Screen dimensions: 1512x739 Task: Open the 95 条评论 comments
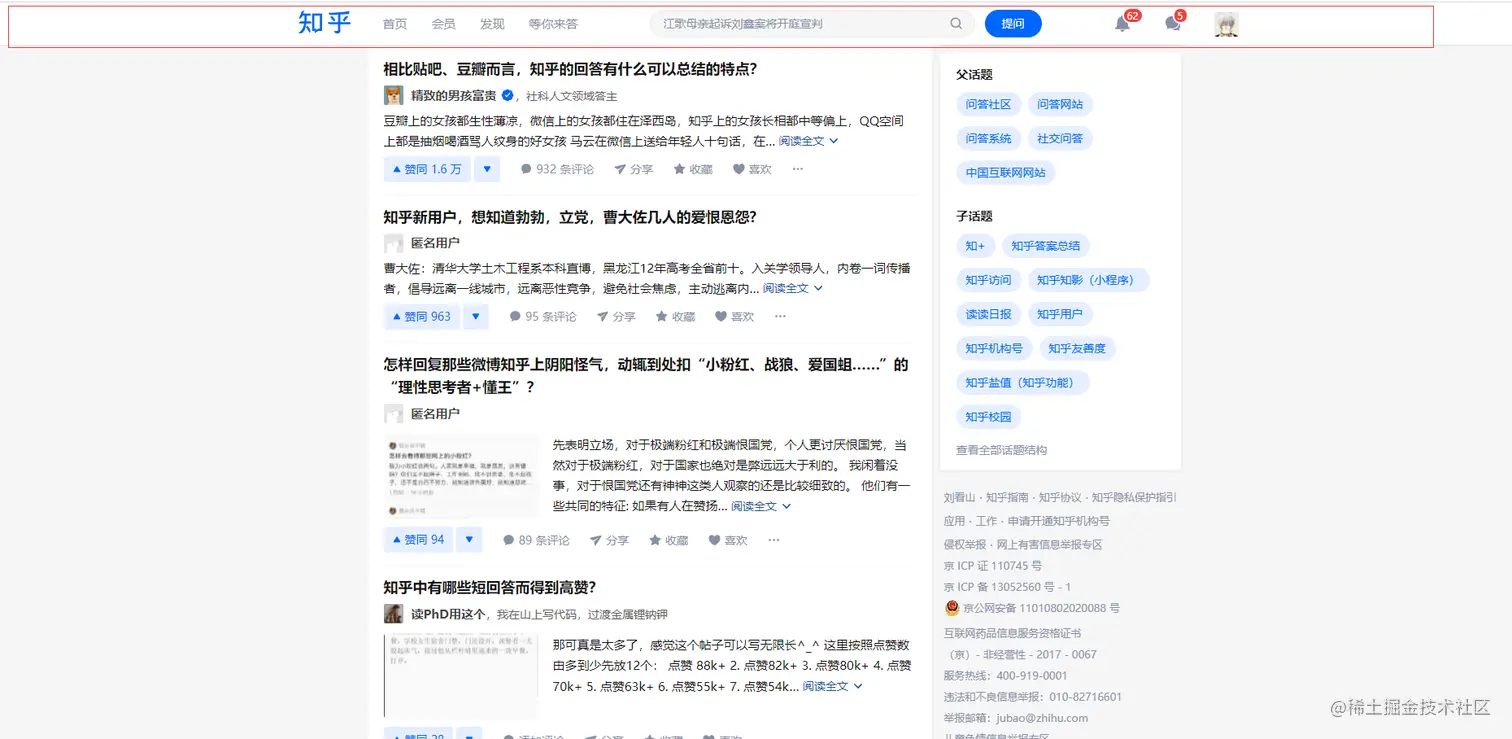[543, 316]
